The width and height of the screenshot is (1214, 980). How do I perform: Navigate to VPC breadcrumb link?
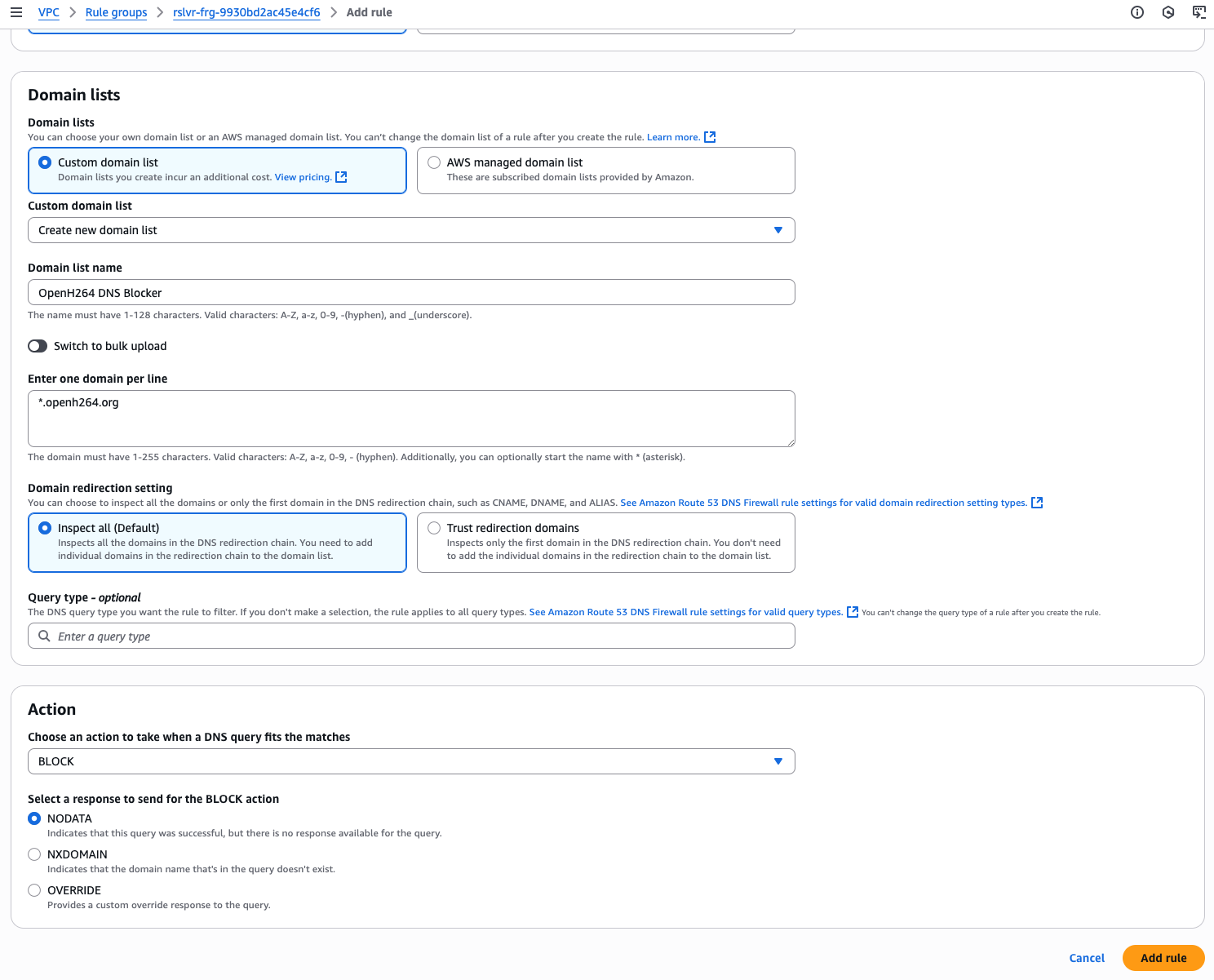click(x=49, y=12)
